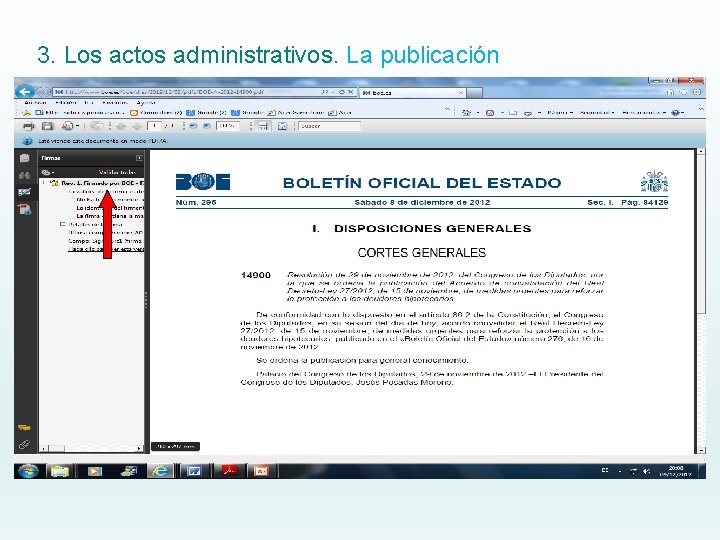This screenshot has height=540, width=720.
Task: Click the print icon in IE command bar
Action: click(x=528, y=112)
